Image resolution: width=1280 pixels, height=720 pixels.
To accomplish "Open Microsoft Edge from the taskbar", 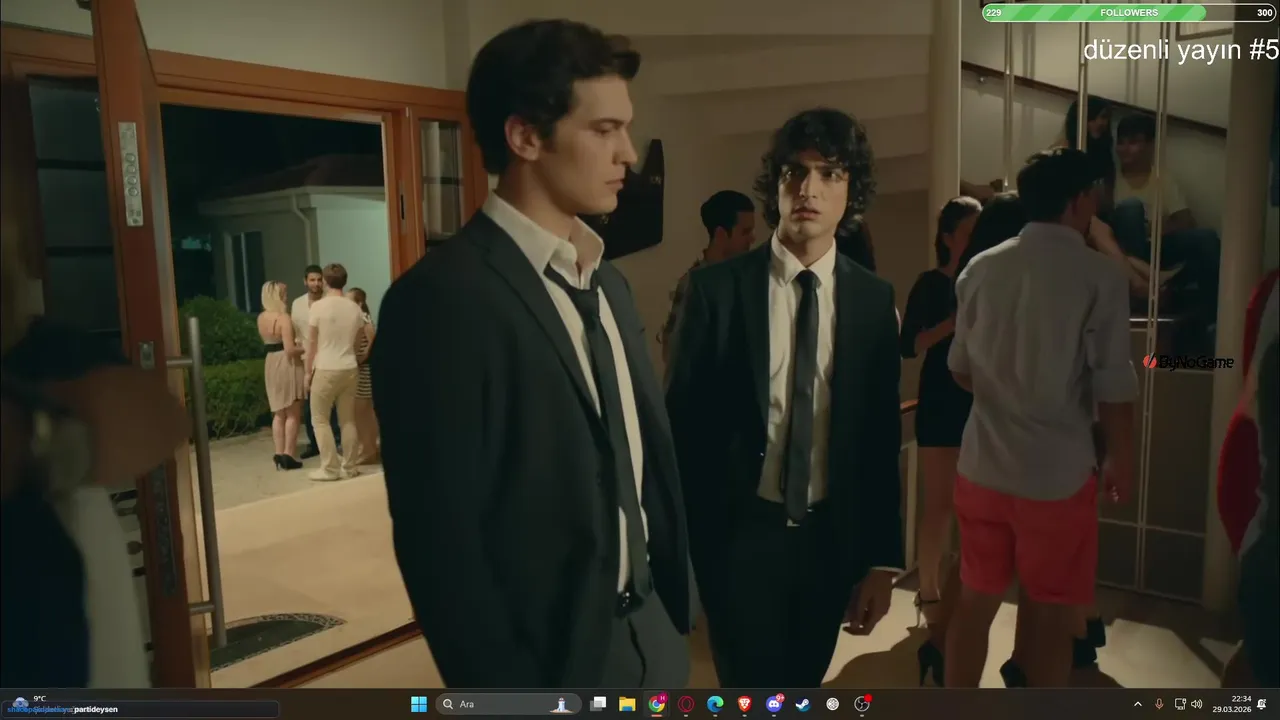I will pyautogui.click(x=715, y=704).
